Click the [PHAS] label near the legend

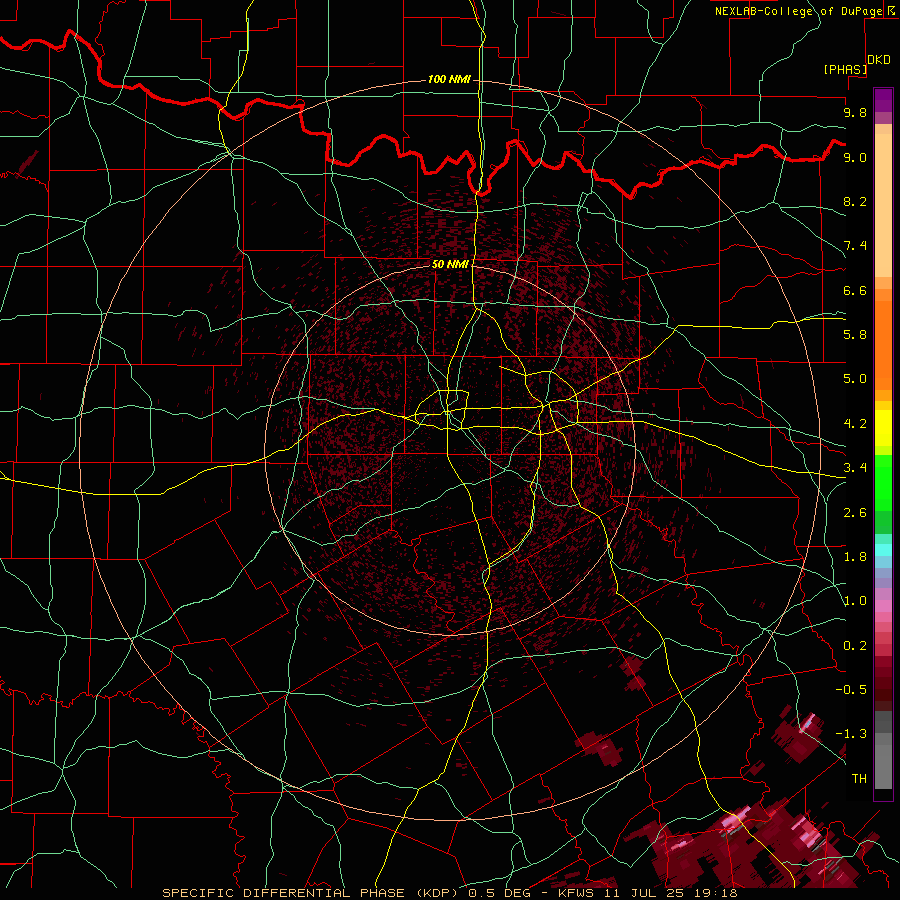pyautogui.click(x=845, y=69)
